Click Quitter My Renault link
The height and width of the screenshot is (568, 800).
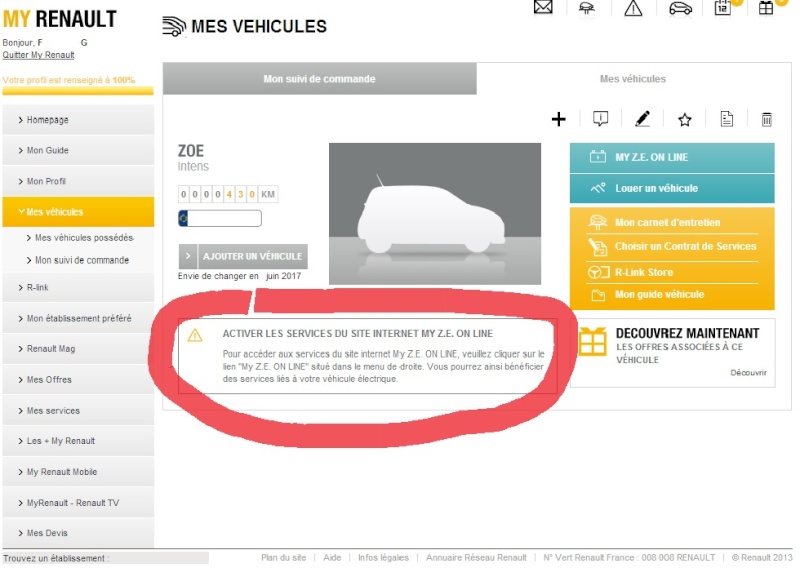(x=38, y=55)
